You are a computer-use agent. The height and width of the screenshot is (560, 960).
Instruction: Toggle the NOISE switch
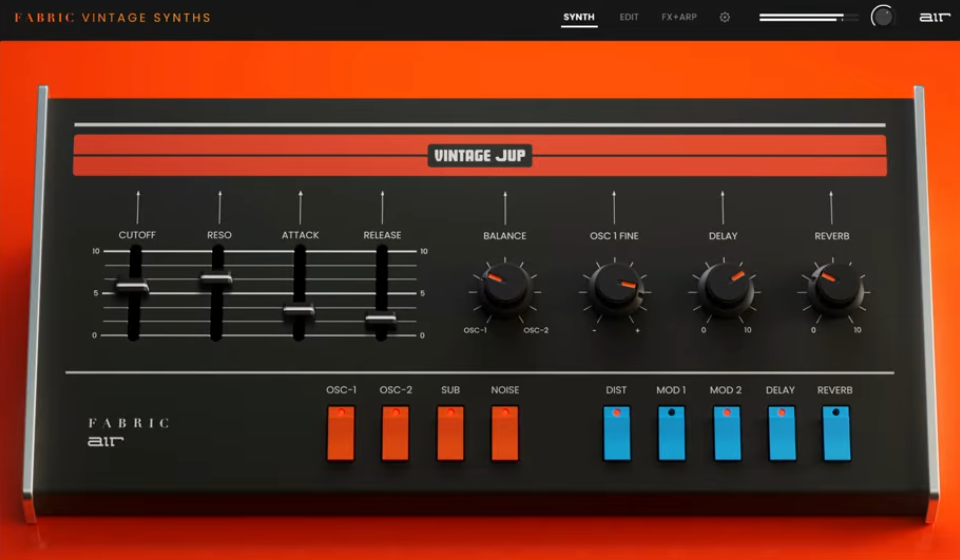point(505,433)
